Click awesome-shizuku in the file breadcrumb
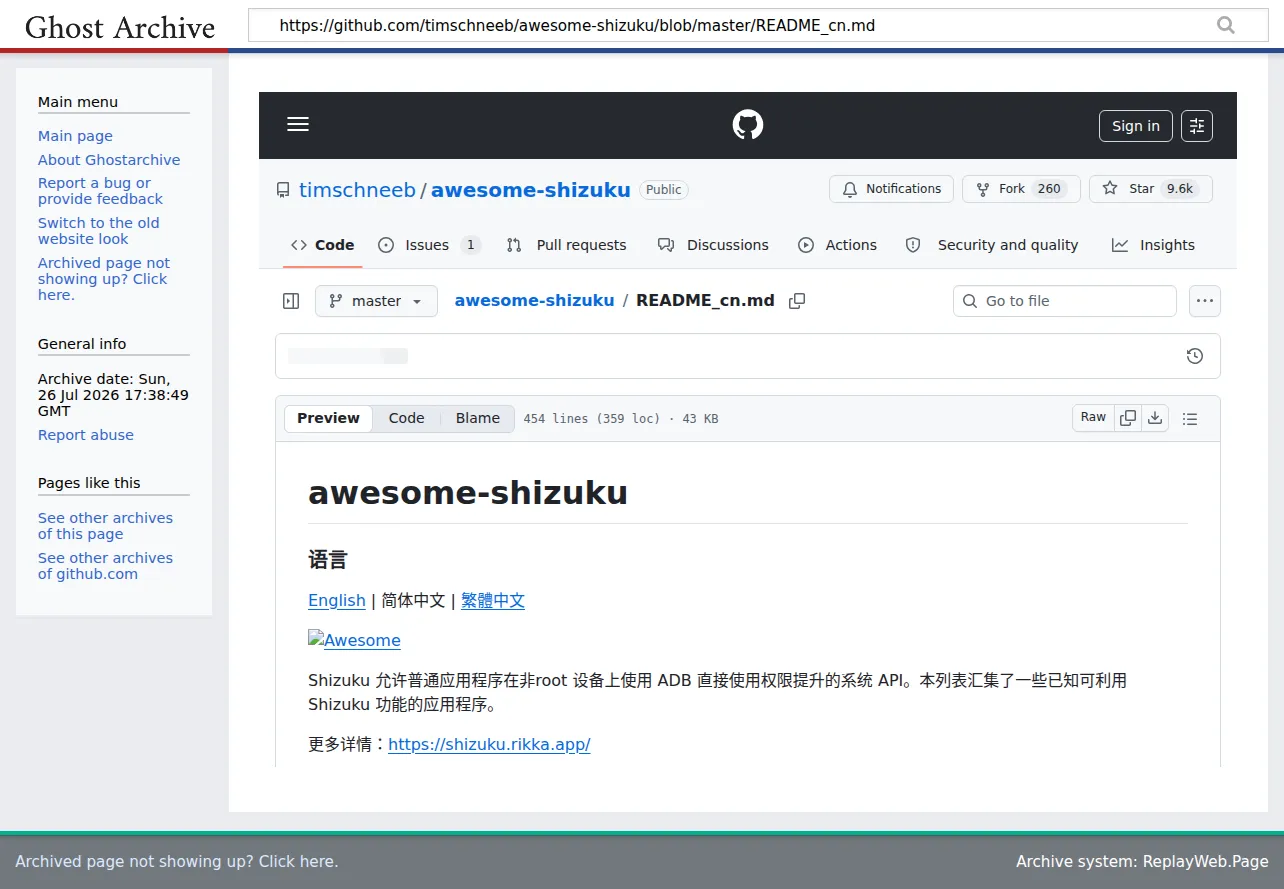This screenshot has height=889, width=1284. tap(534, 300)
